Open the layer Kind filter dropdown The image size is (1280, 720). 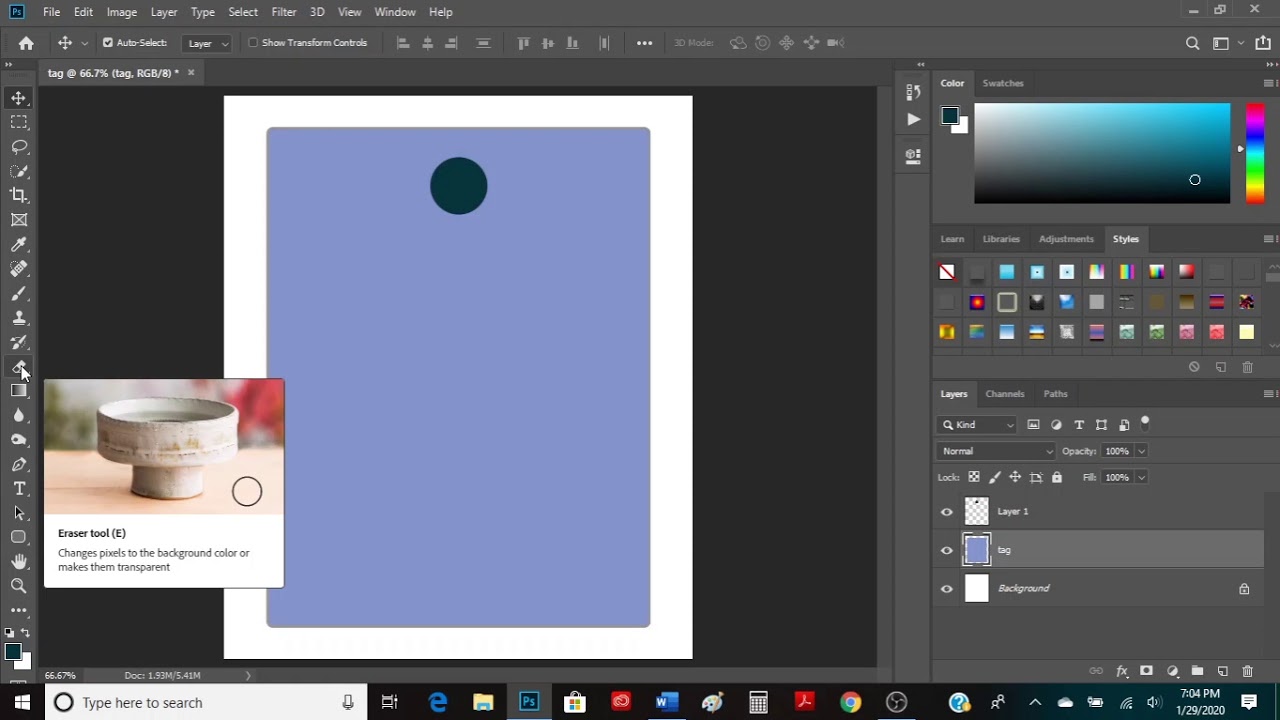(x=978, y=425)
